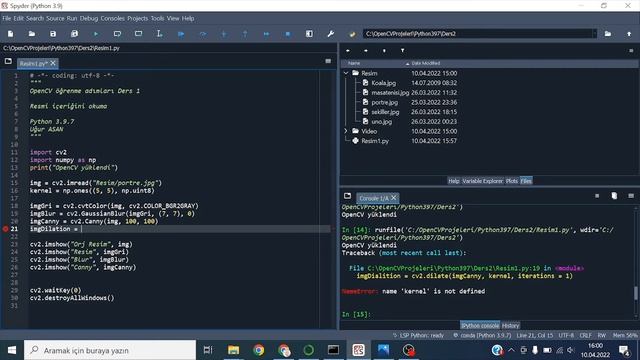
Task: Expand the Video folder
Action: pyautogui.click(x=346, y=131)
